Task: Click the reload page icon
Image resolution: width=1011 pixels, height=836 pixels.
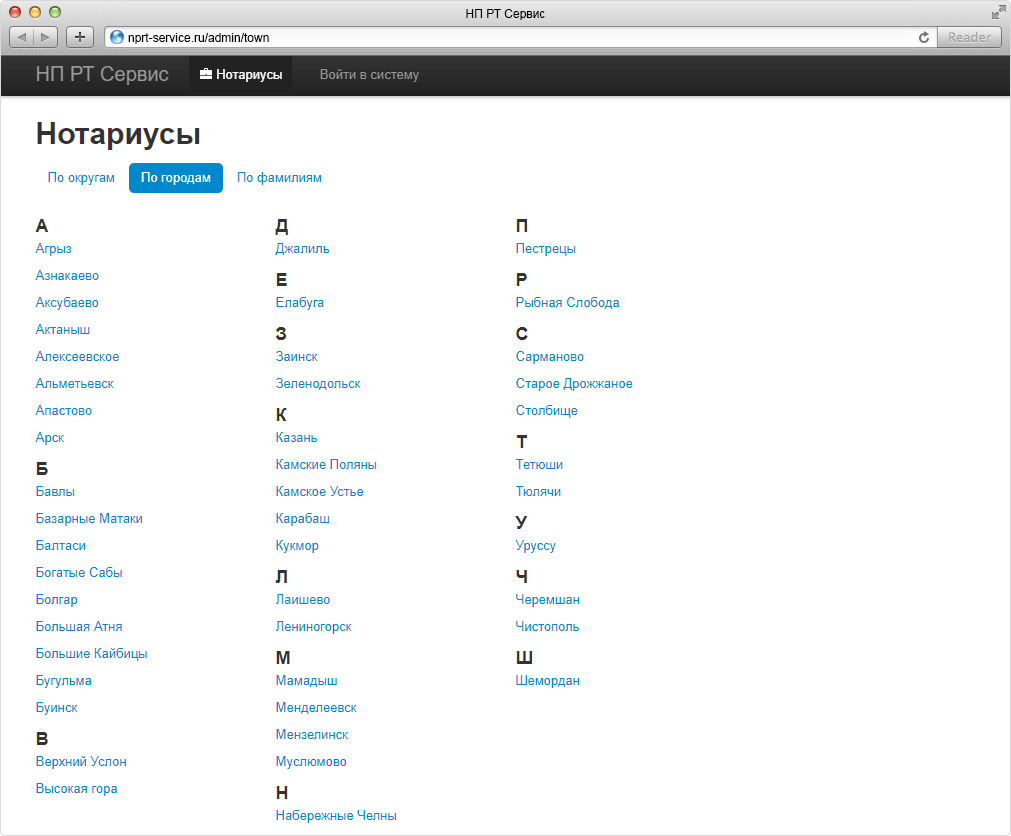Action: pyautogui.click(x=923, y=37)
